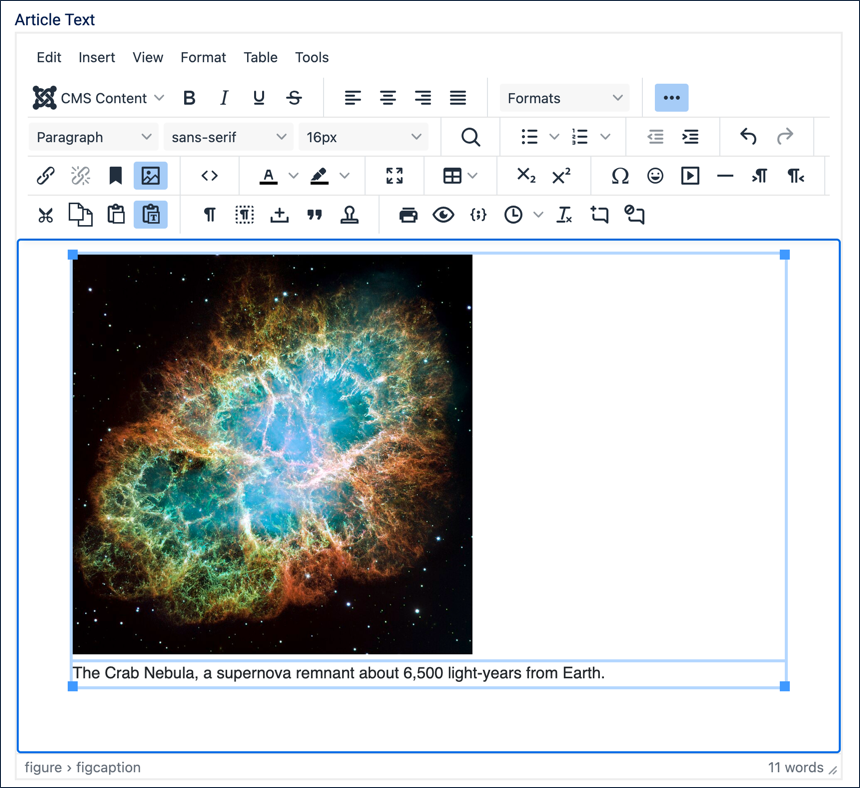Screen dimensions: 860x788
Task: Toggle fullscreen editor mode
Action: (394, 176)
